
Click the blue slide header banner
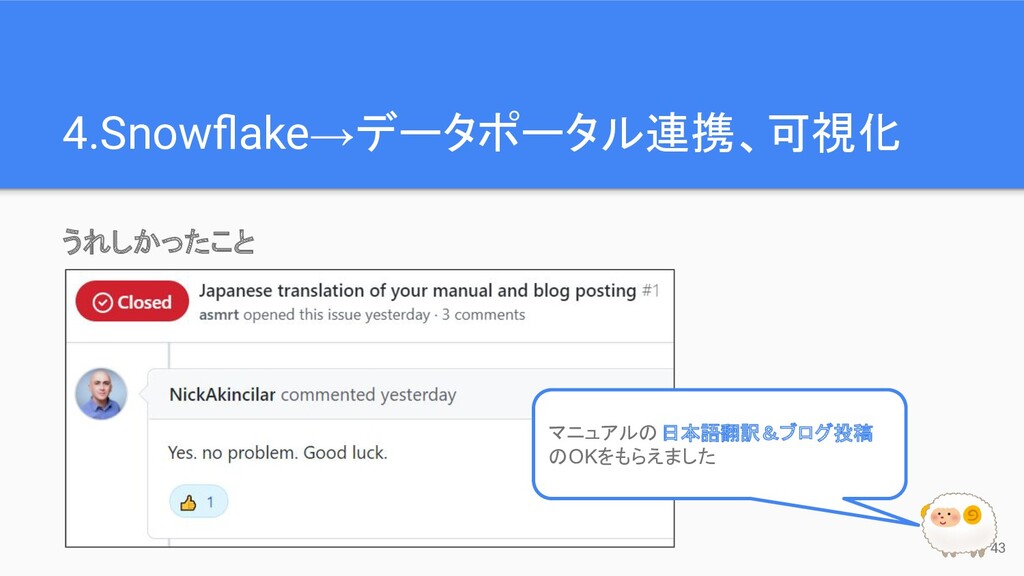[x=512, y=95]
